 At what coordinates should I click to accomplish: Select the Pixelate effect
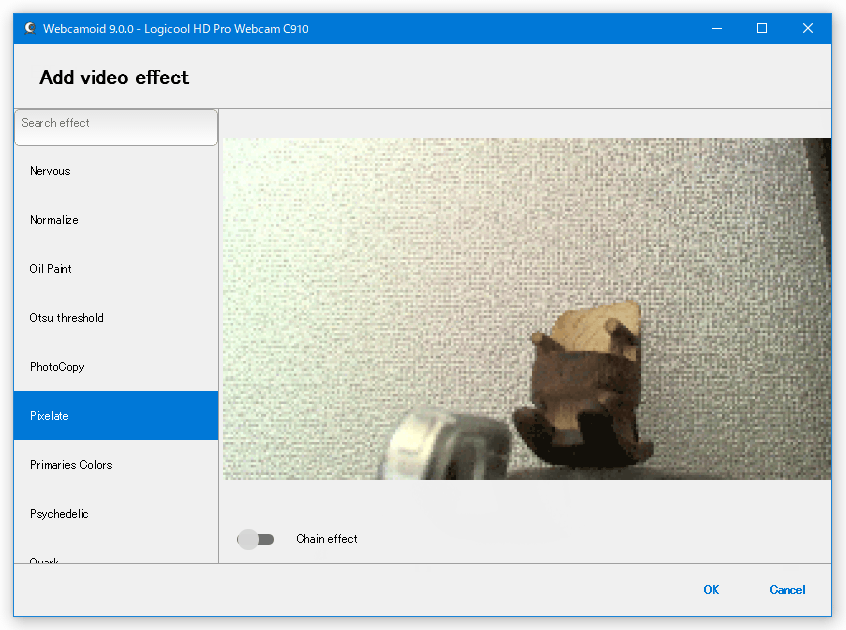[116, 416]
